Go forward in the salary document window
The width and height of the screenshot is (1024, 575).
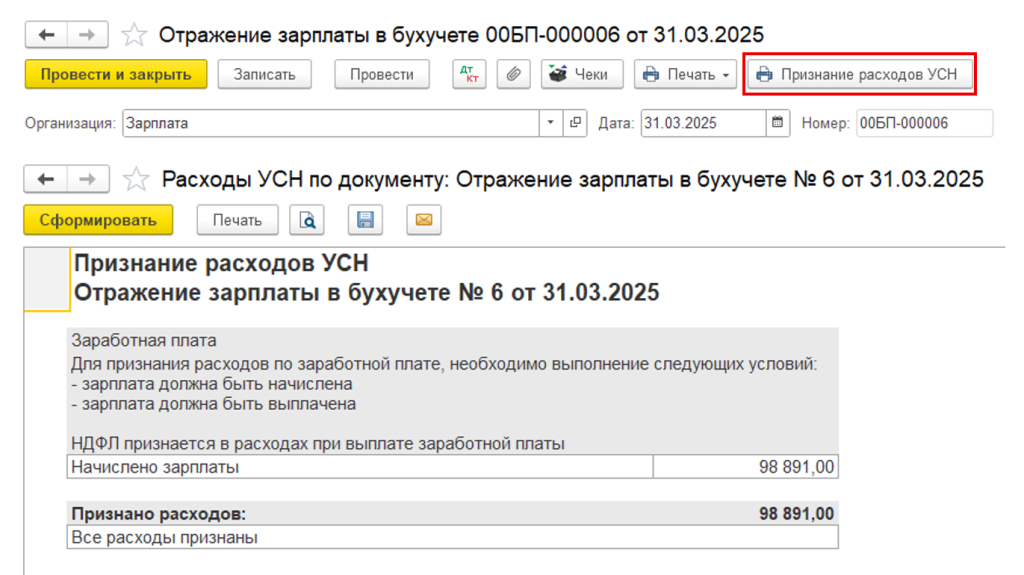tap(87, 35)
